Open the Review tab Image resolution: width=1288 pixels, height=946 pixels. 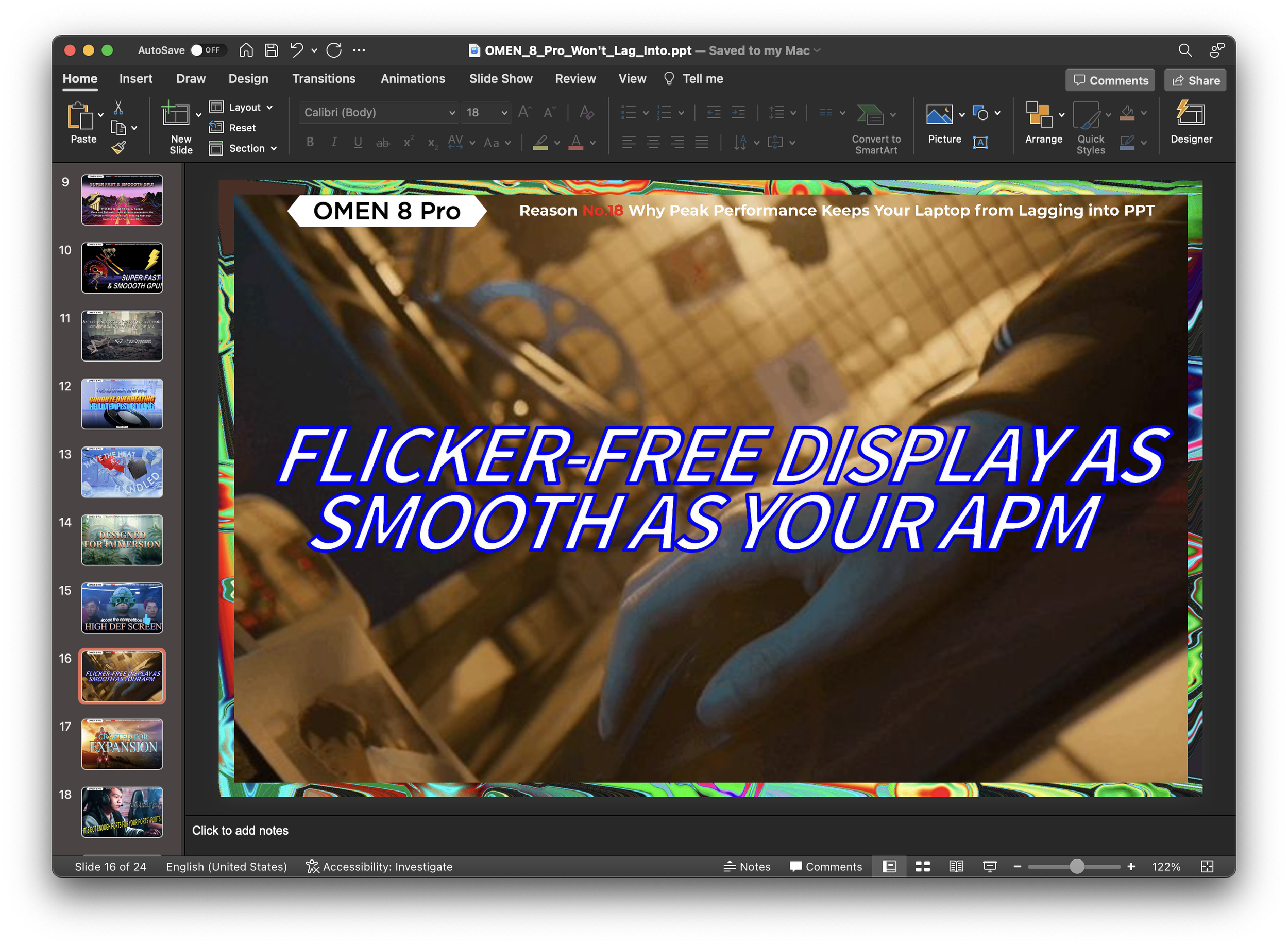click(575, 78)
